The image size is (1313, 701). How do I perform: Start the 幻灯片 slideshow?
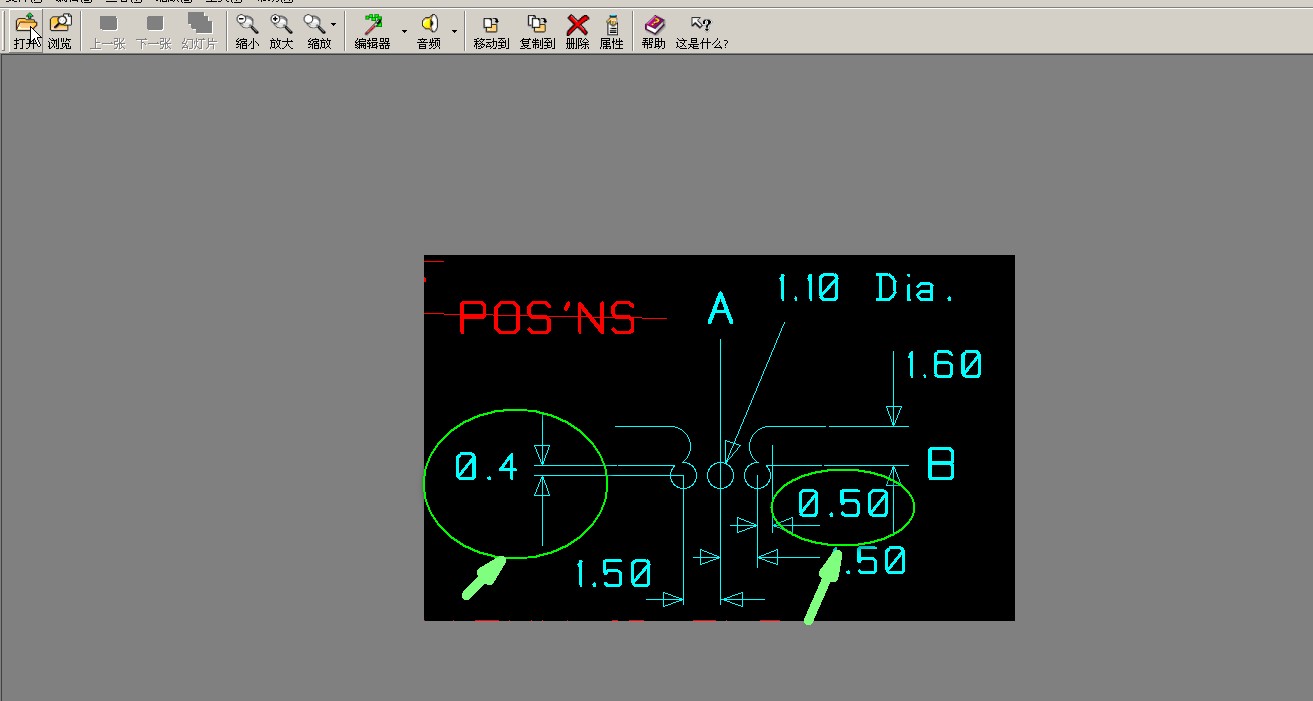coord(199,31)
